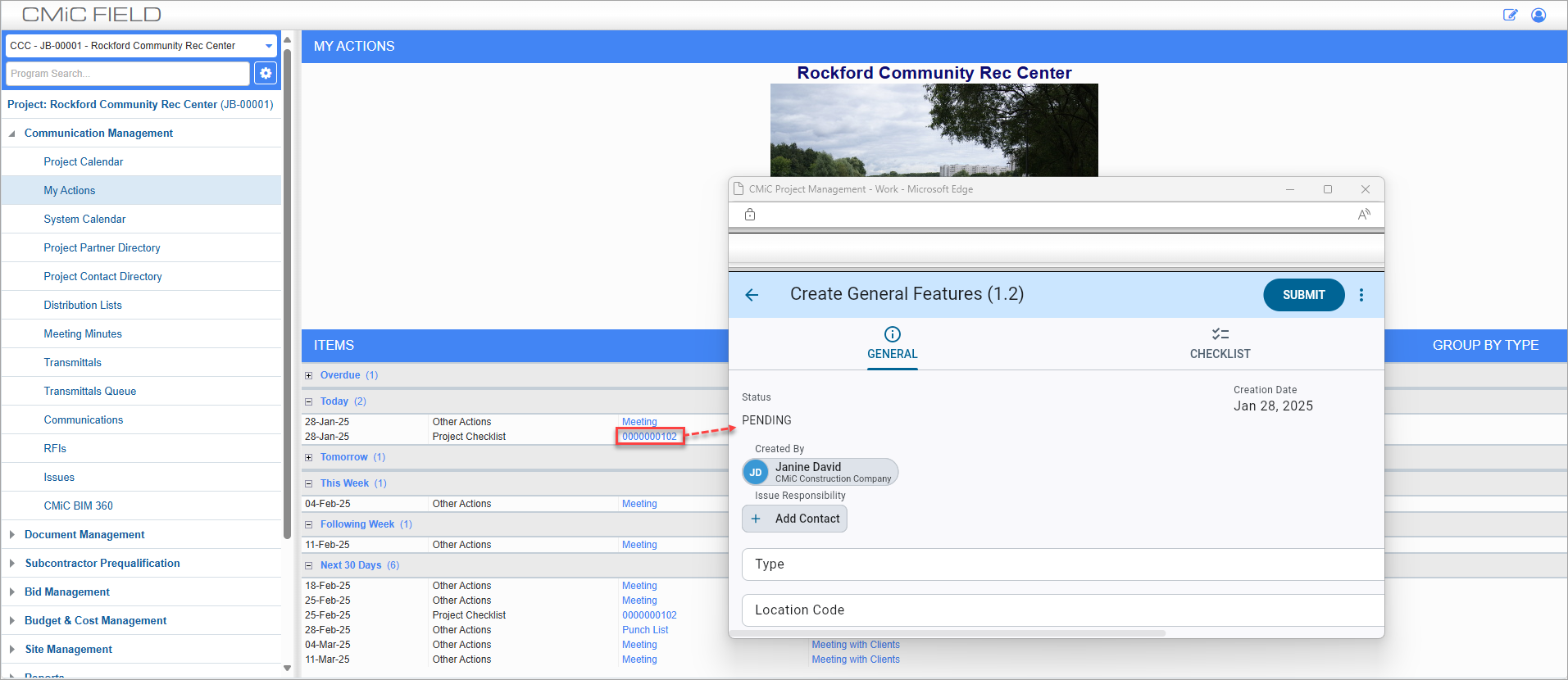Collapse Communication Management section
The width and height of the screenshot is (1568, 680).
click(12, 134)
